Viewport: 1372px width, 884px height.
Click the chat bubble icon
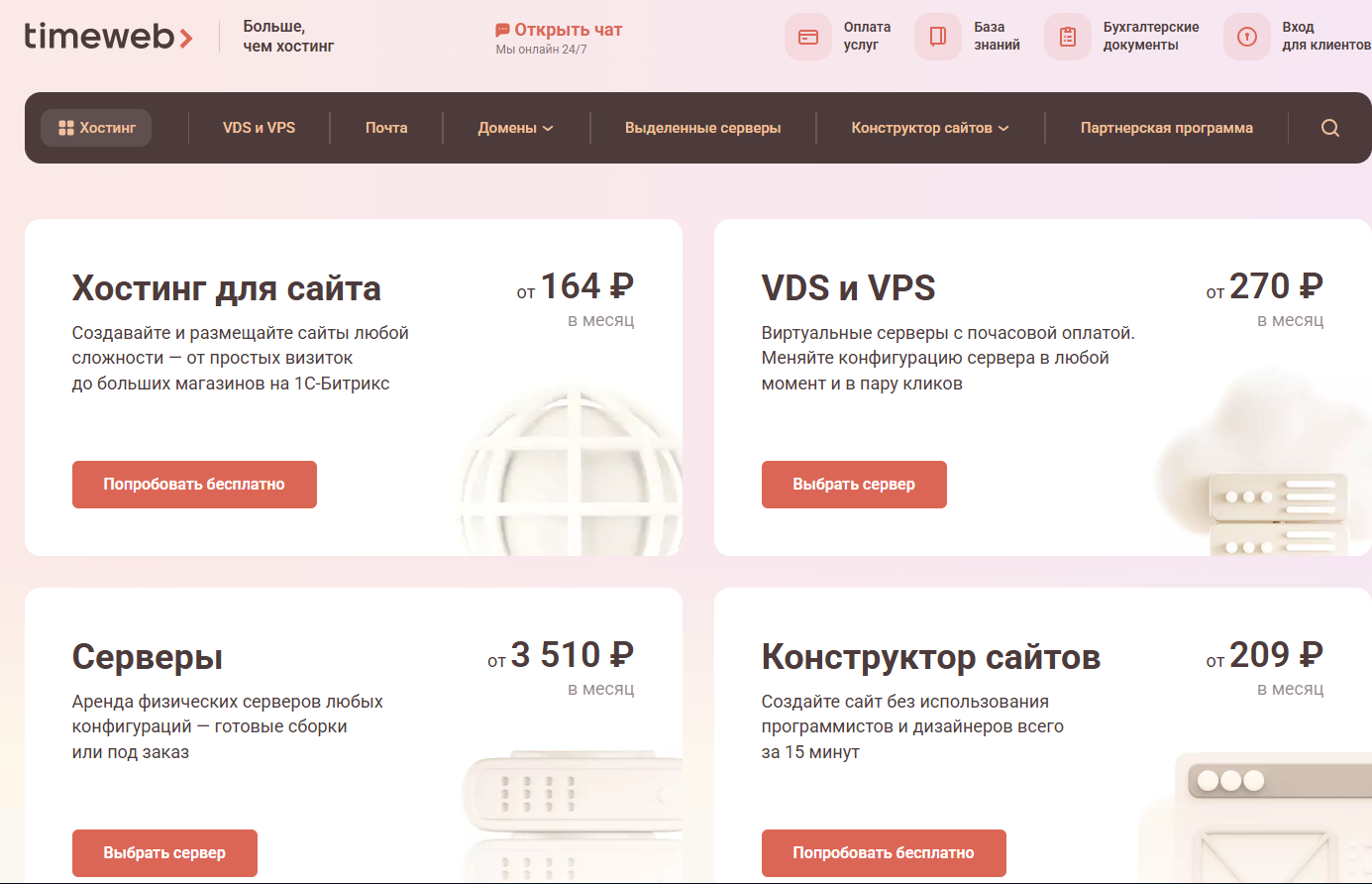[503, 30]
